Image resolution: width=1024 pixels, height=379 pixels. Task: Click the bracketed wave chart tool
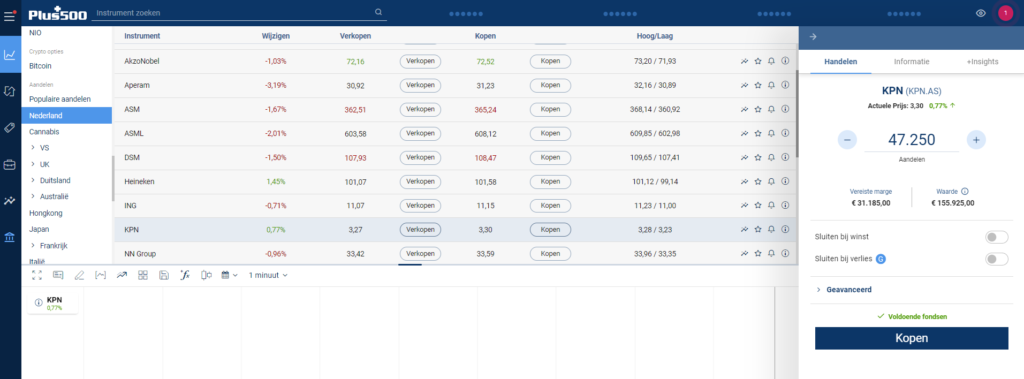tap(101, 275)
